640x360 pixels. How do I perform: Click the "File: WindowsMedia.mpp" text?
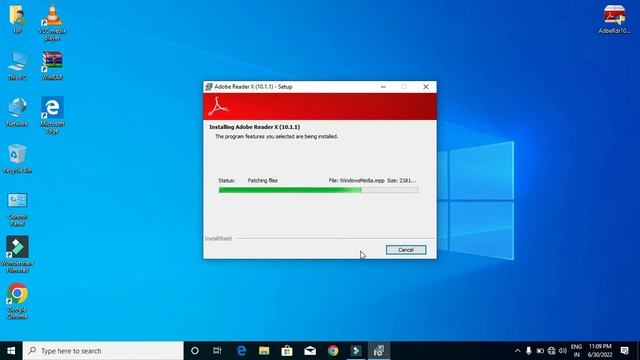[356, 180]
